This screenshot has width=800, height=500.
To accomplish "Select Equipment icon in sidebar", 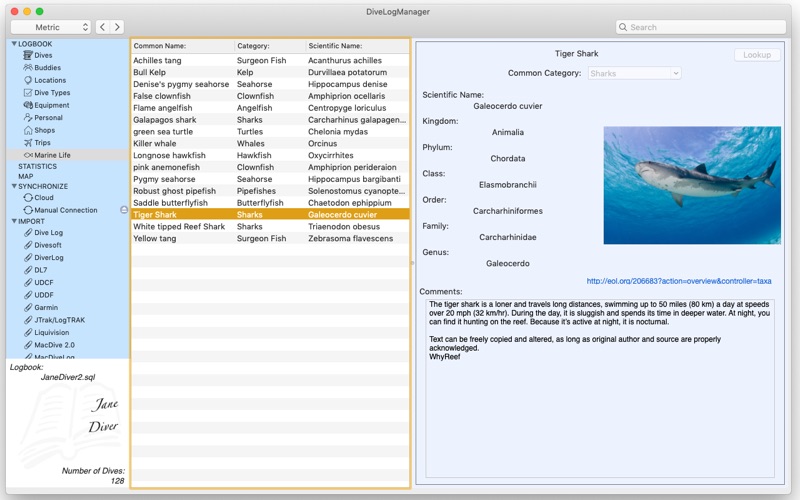I will click(x=28, y=105).
